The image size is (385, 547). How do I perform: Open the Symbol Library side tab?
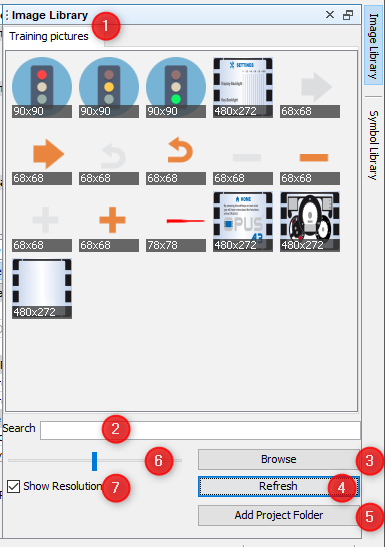(x=373, y=145)
